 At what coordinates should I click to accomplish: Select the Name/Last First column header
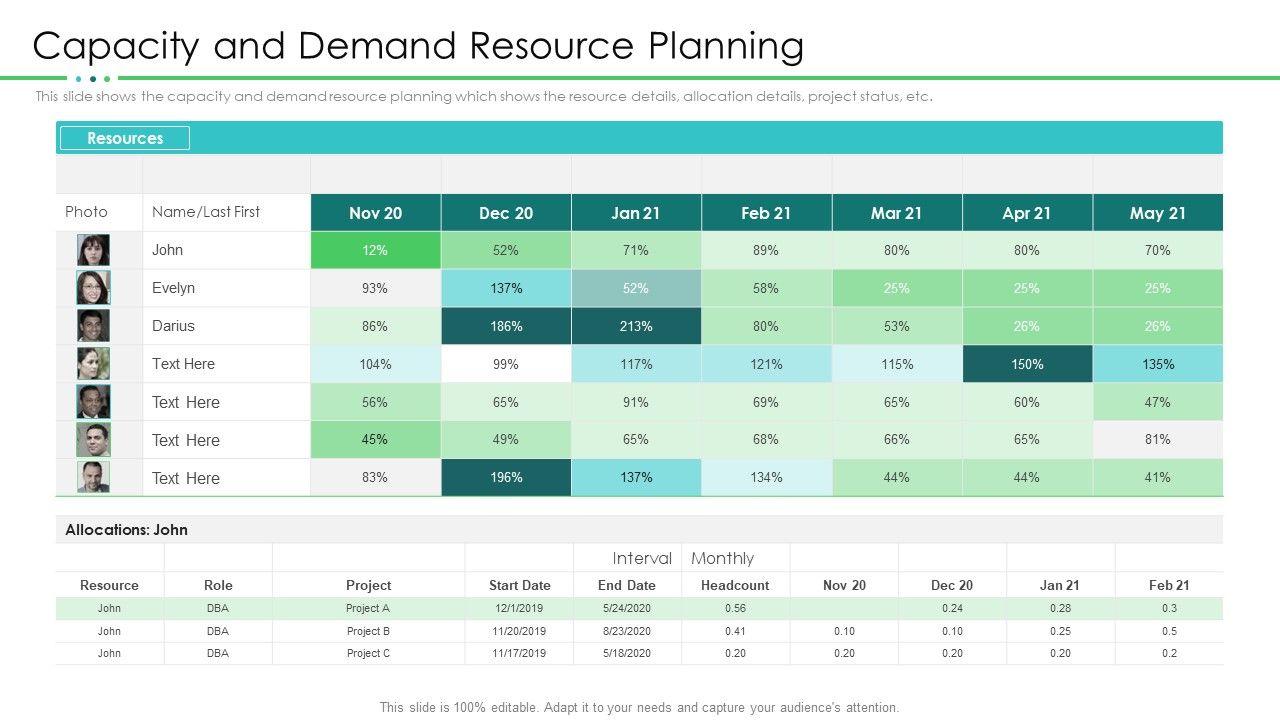tap(206, 212)
